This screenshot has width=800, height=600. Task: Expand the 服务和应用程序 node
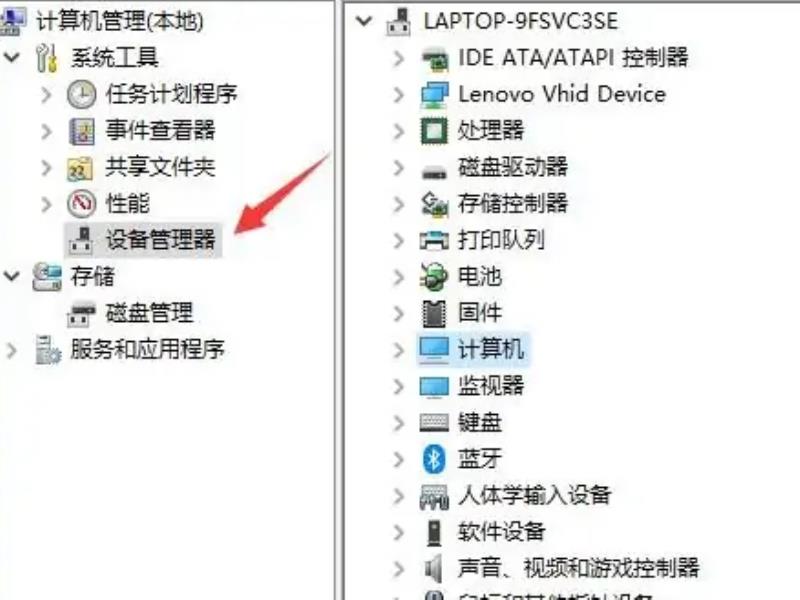pos(11,350)
